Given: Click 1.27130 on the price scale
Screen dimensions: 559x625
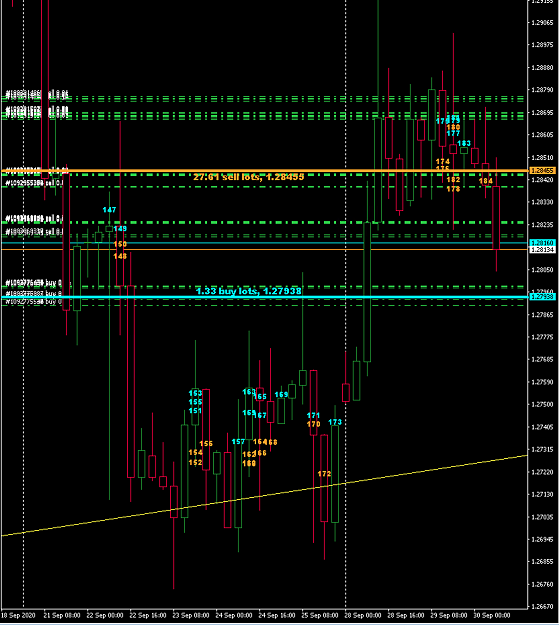Looking at the screenshot, I should point(543,495).
